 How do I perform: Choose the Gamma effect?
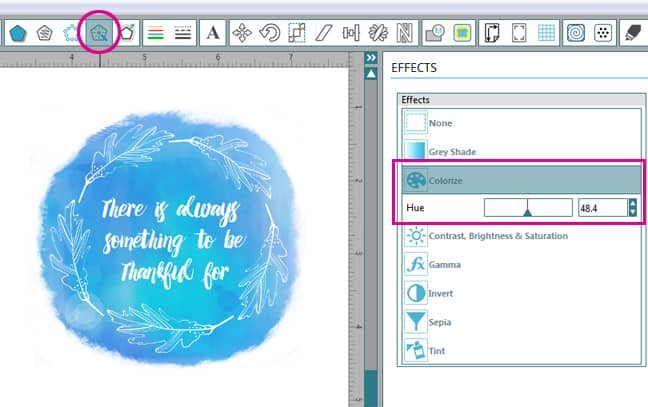click(446, 265)
